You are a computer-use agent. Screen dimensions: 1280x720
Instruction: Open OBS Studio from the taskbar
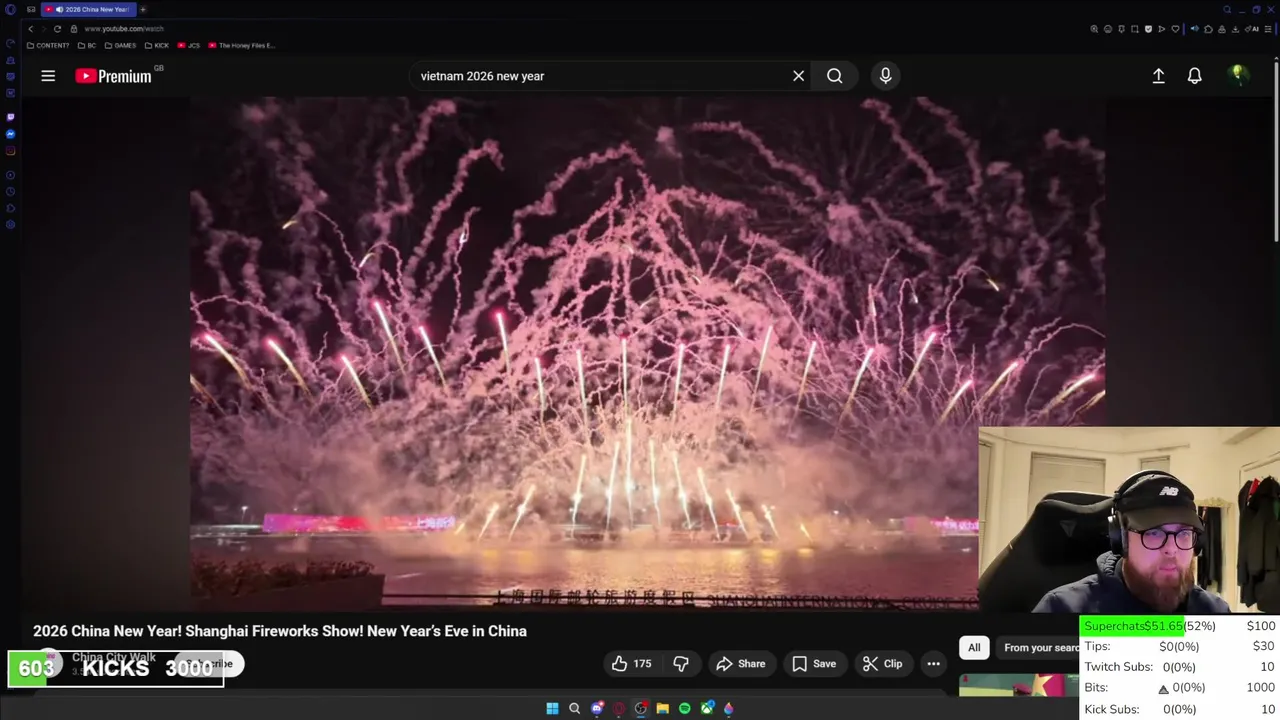[641, 708]
